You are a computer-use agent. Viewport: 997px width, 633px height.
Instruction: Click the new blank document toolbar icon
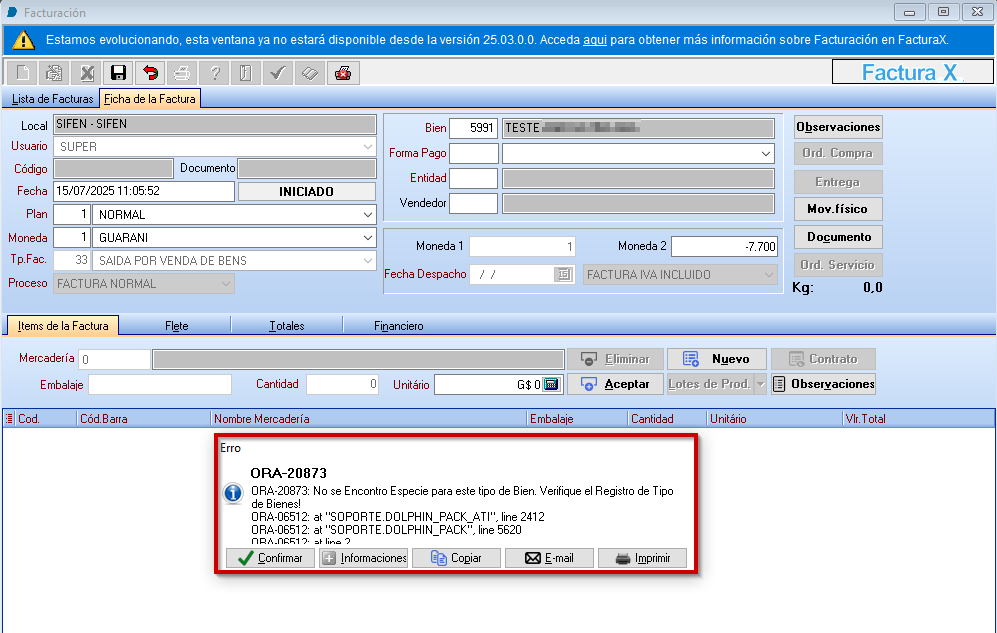(22, 73)
